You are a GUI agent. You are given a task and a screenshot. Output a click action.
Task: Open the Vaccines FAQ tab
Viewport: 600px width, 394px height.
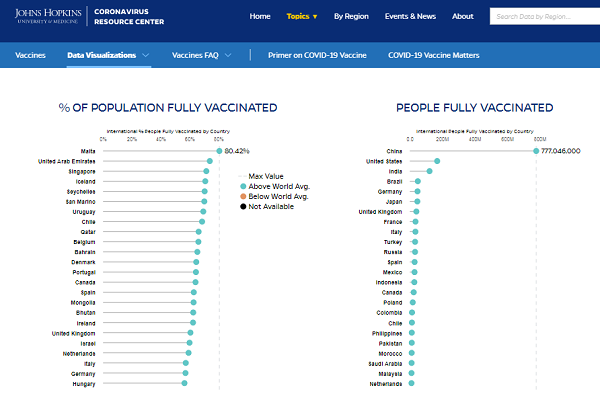pyautogui.click(x=195, y=55)
